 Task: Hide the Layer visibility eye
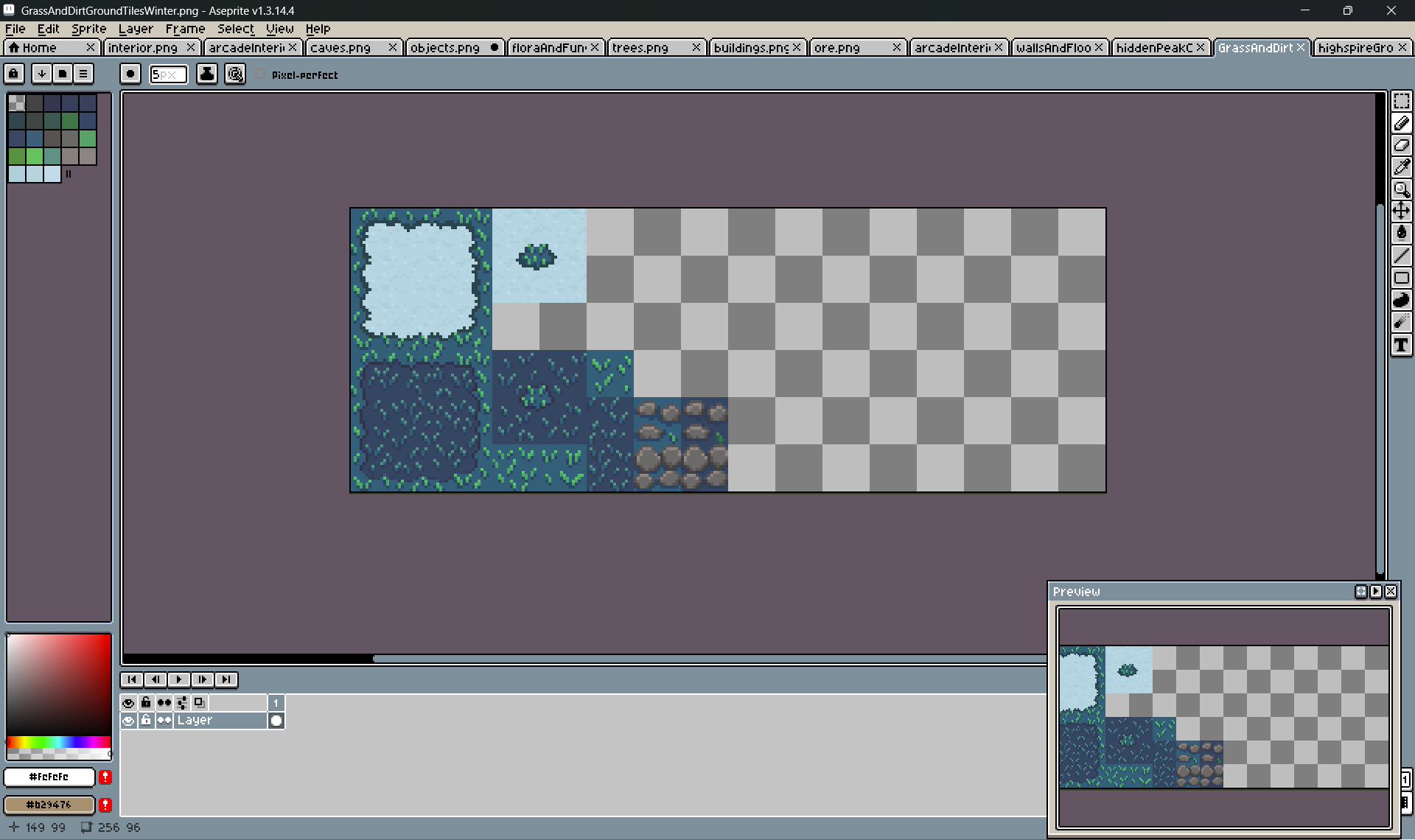(x=128, y=721)
